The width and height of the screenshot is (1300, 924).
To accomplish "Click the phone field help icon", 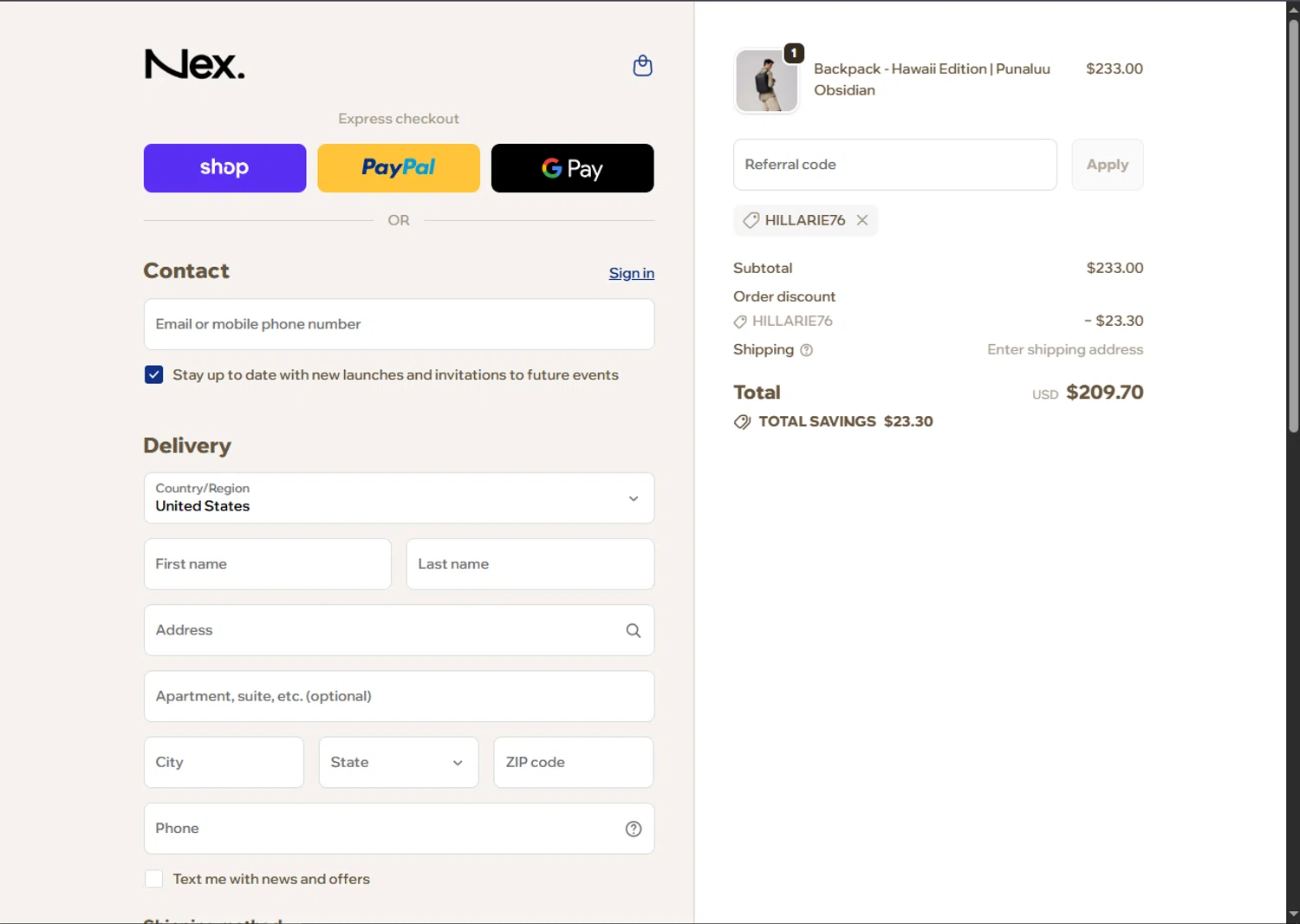I will (634, 829).
